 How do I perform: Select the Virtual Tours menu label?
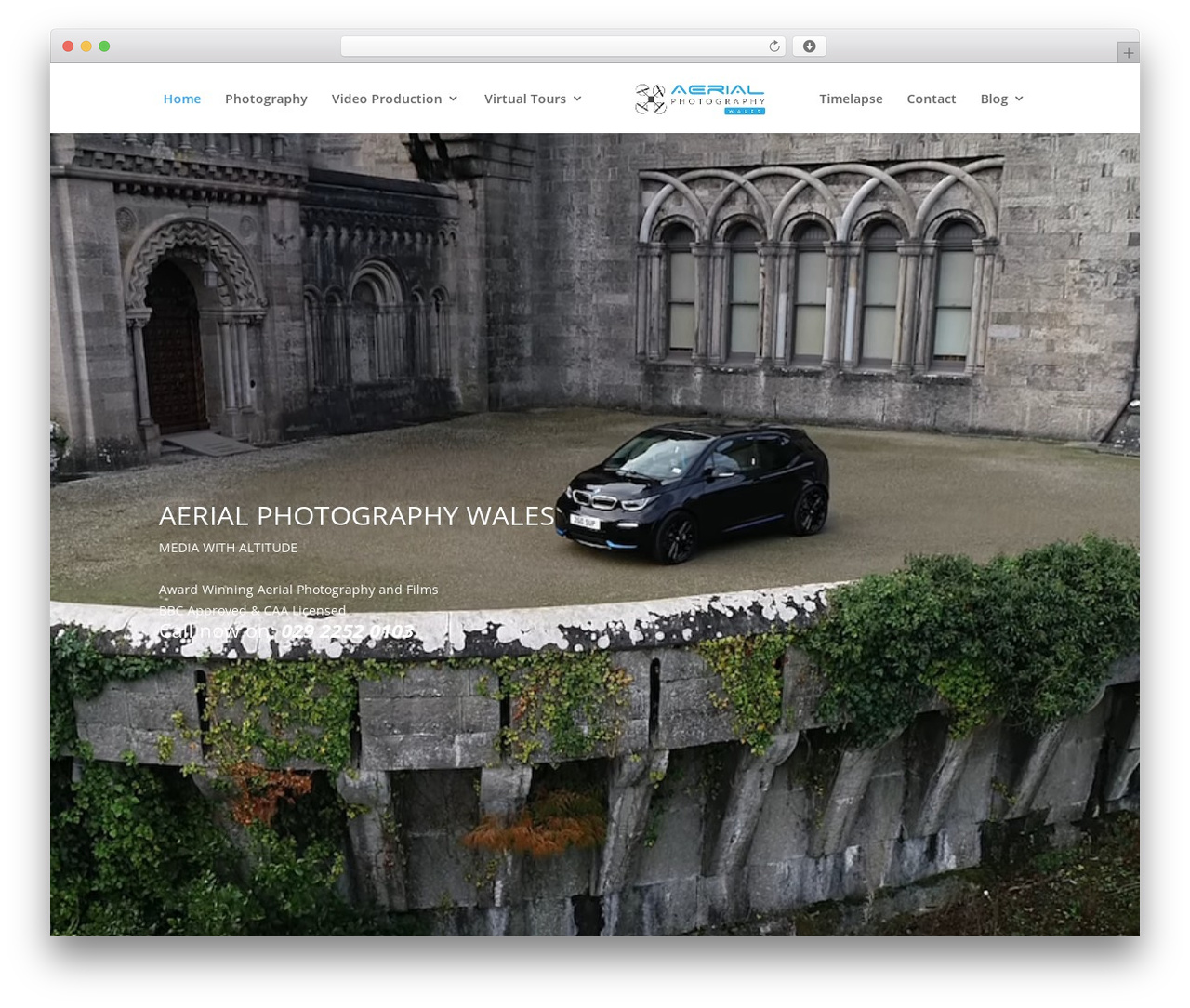point(525,99)
